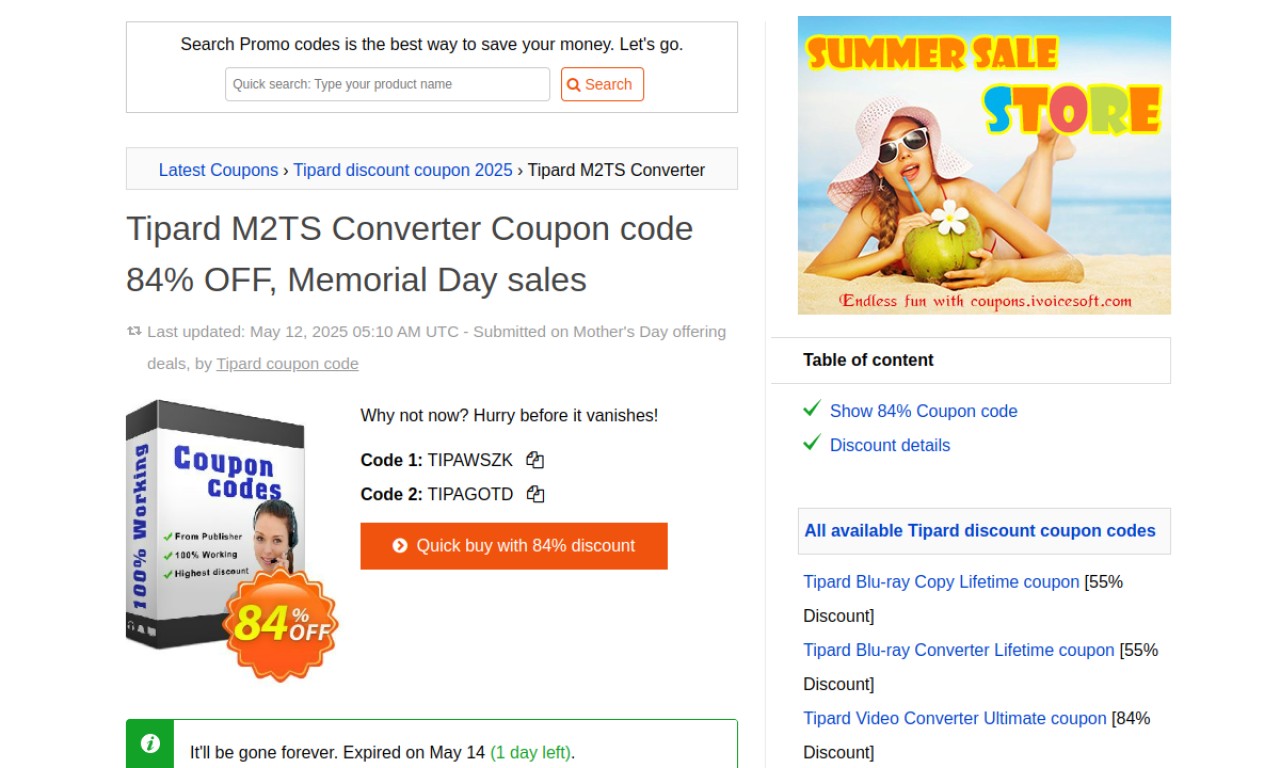
Task: Copy coupon Code 1 TIPAWSZK icon
Action: (x=535, y=460)
